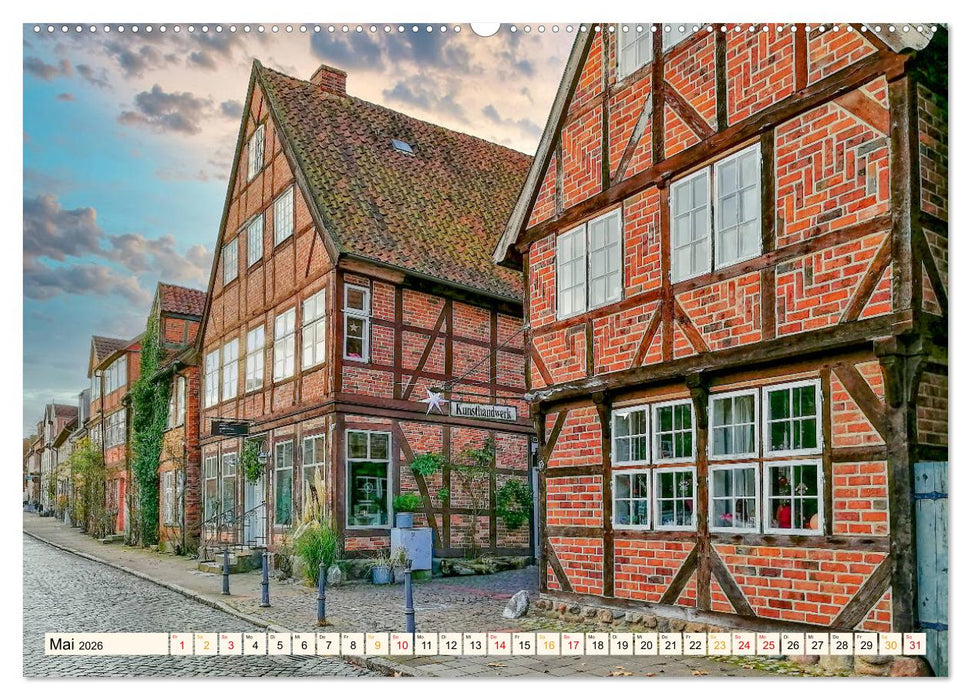This screenshot has height=700, width=971.
Task: Click the Kunsthandwerk shop sign
Action: (484, 412)
